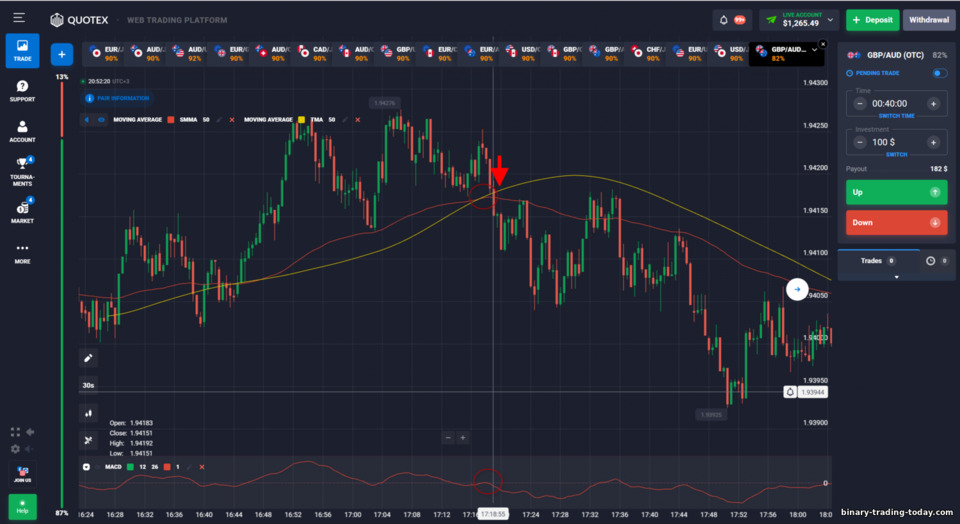Toggle the Pending Trade switch
This screenshot has width=960, height=524.
(x=939, y=73)
